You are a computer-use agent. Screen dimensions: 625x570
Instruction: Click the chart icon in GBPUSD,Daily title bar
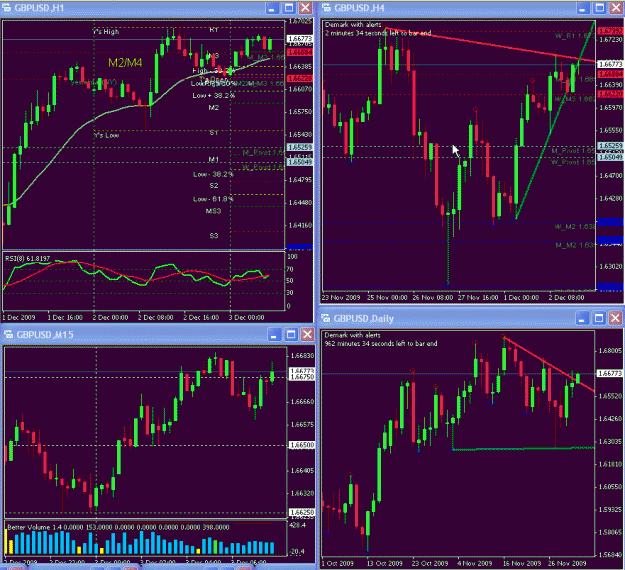[x=326, y=318]
